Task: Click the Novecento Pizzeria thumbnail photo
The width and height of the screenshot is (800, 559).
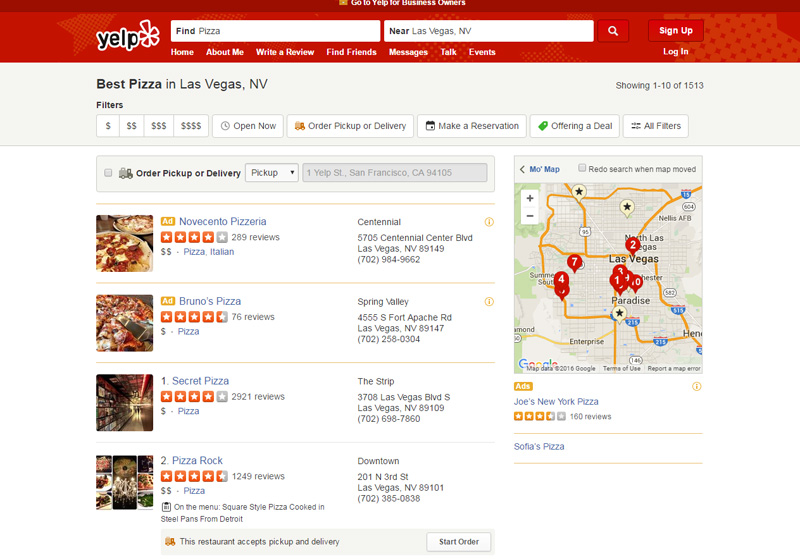Action: [124, 243]
